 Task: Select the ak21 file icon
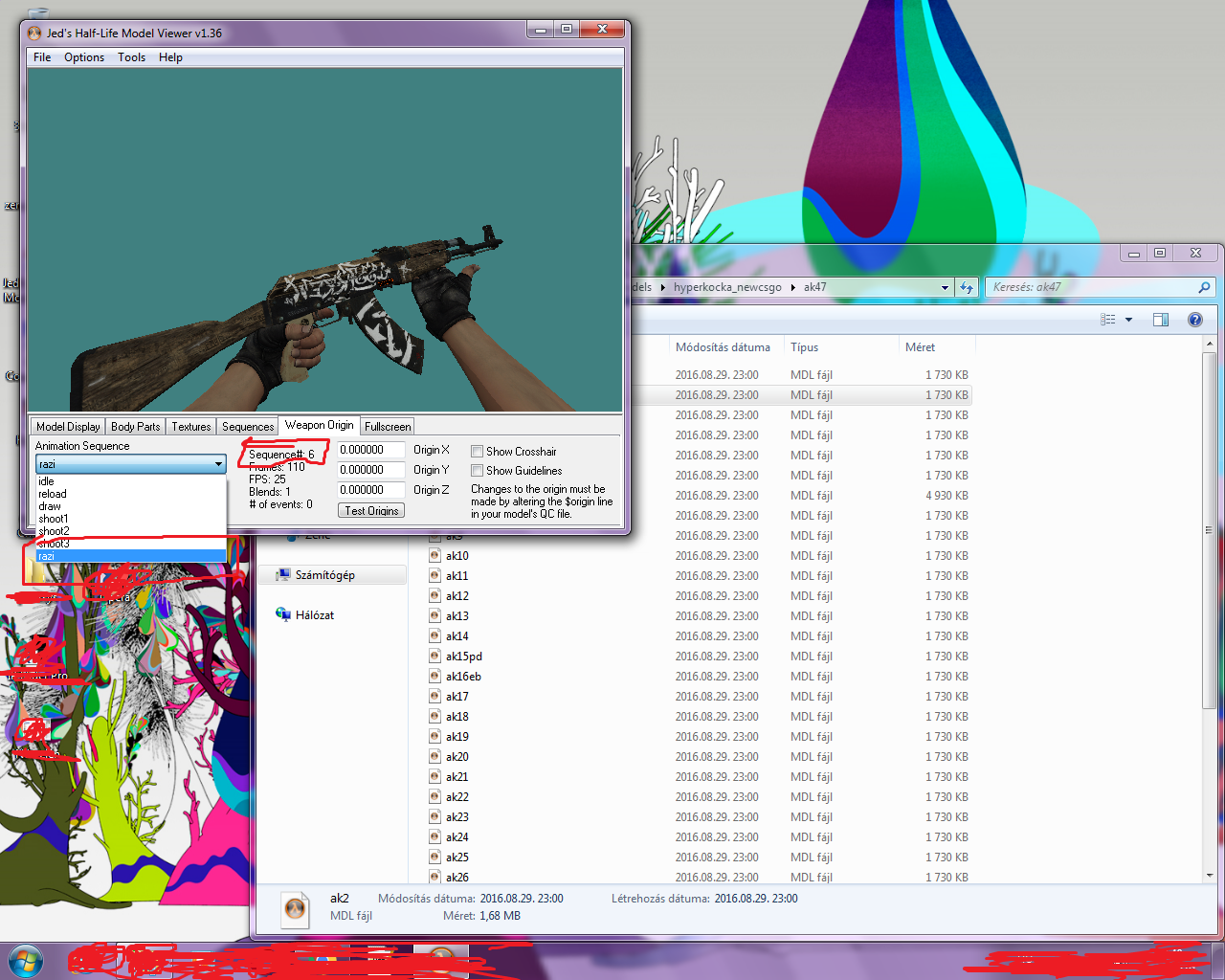(435, 776)
